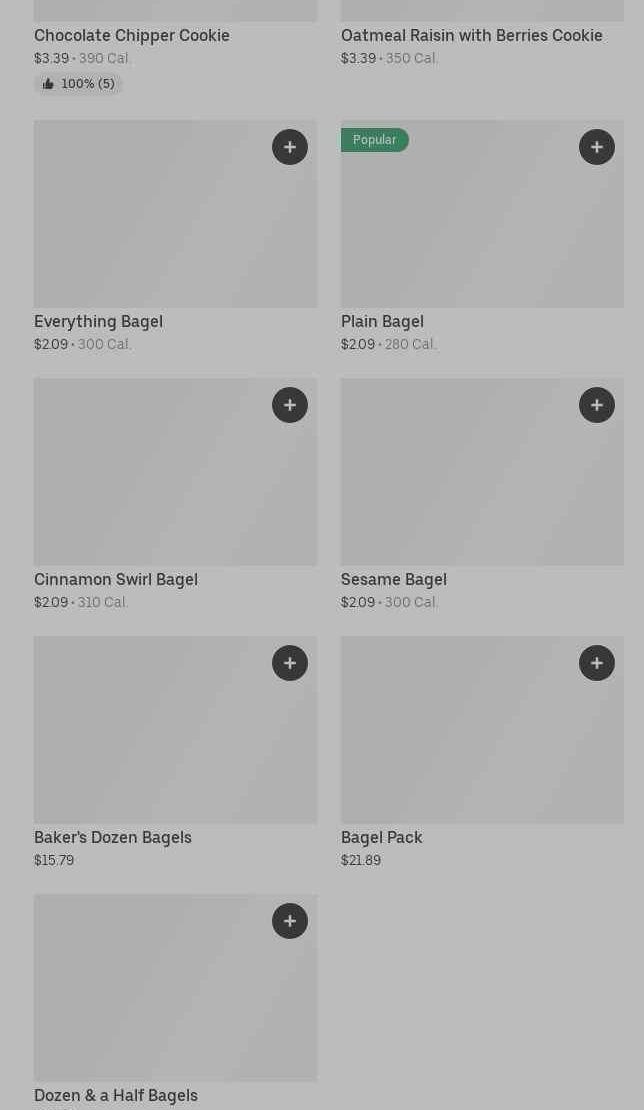644x1110 pixels.
Task: Add Cinnamon Swirl Bagel with plus icon
Action: (x=290, y=405)
